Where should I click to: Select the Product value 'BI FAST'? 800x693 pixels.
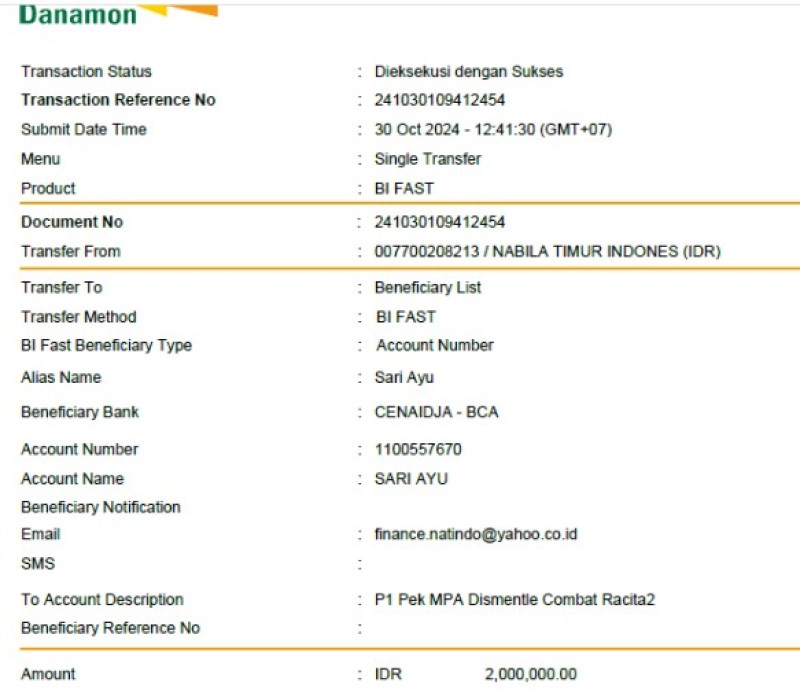click(404, 189)
